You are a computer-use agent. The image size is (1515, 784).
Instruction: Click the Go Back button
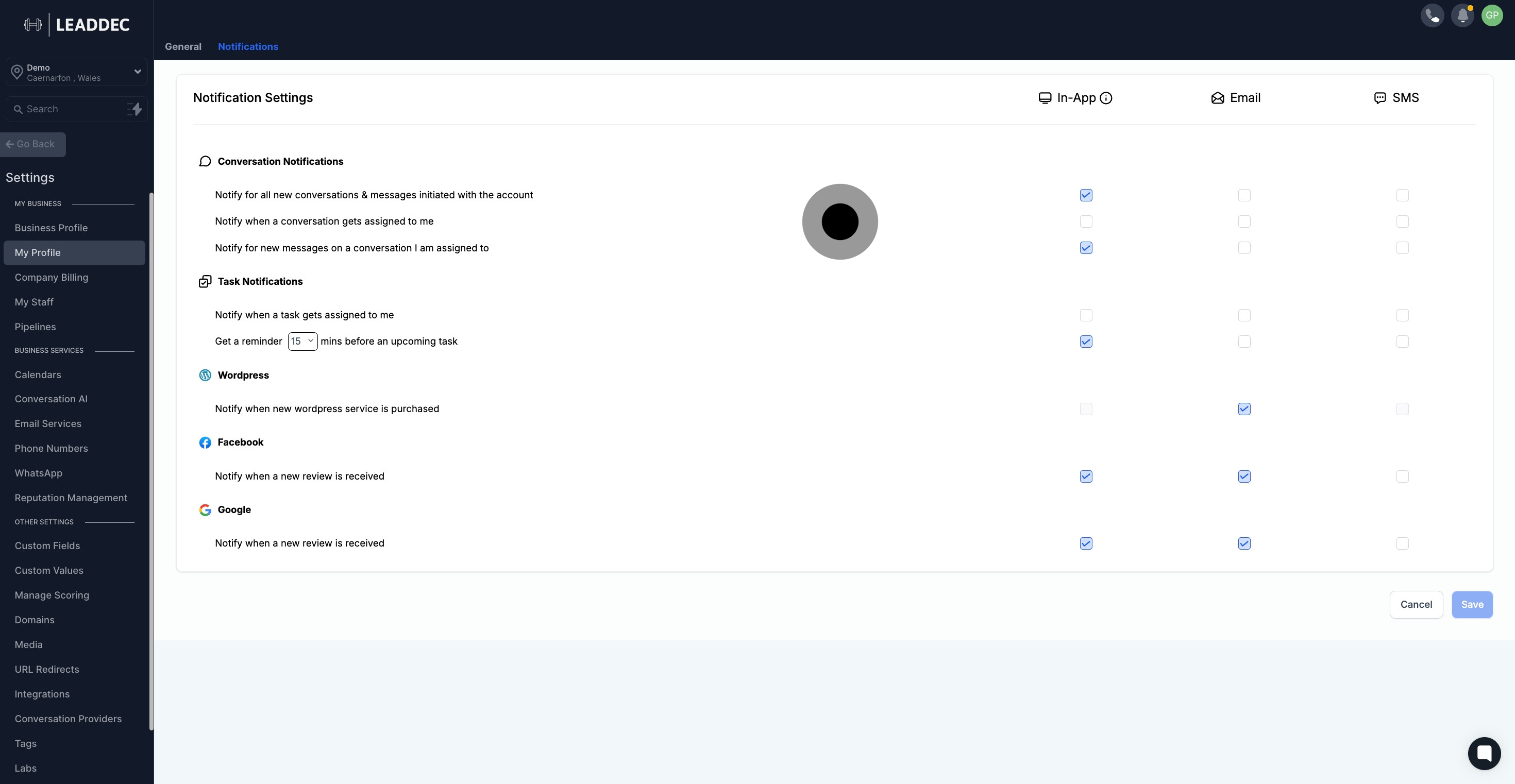coord(33,145)
